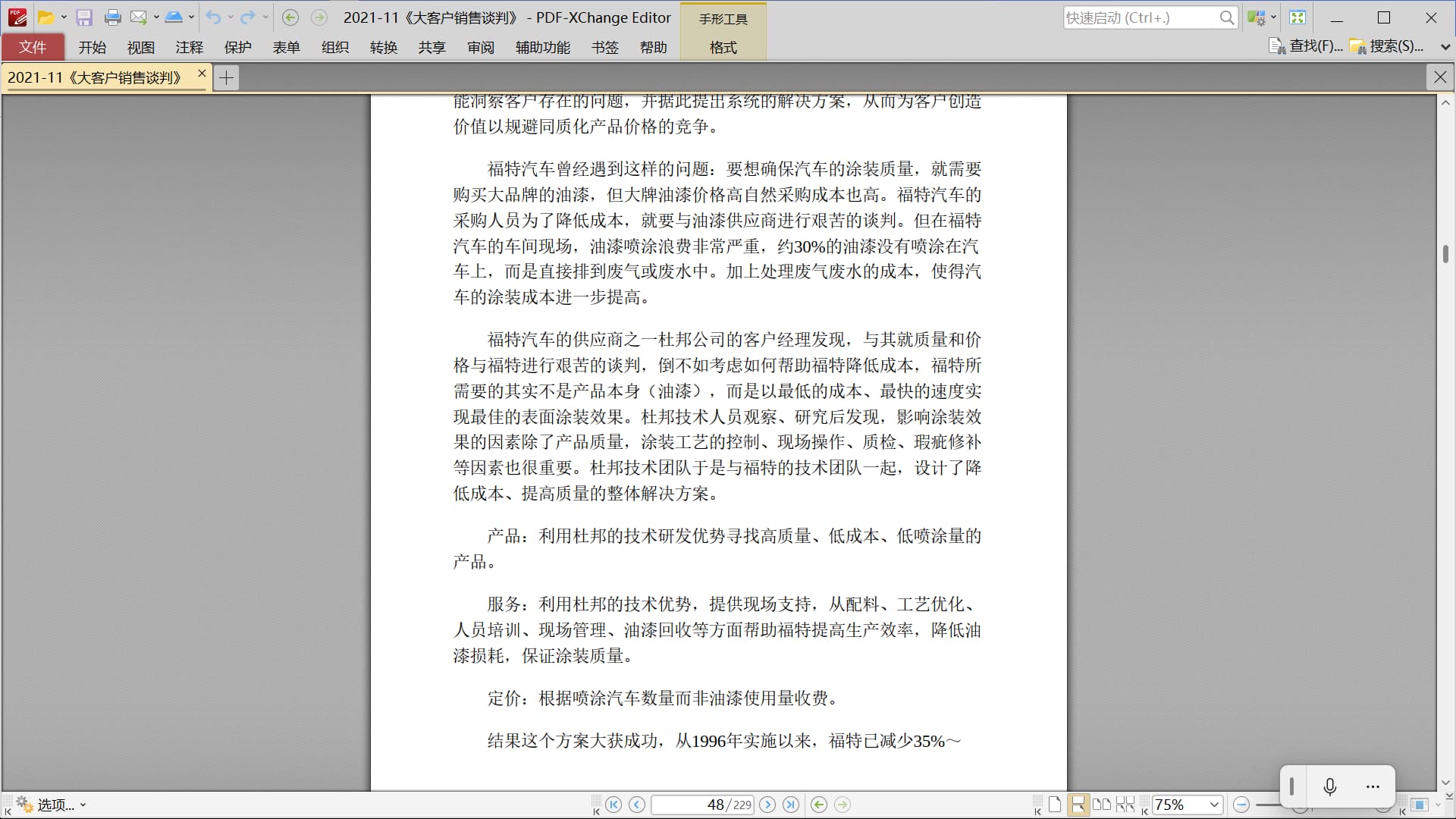
Task: Click the Scan document scanner icon
Action: point(174,17)
